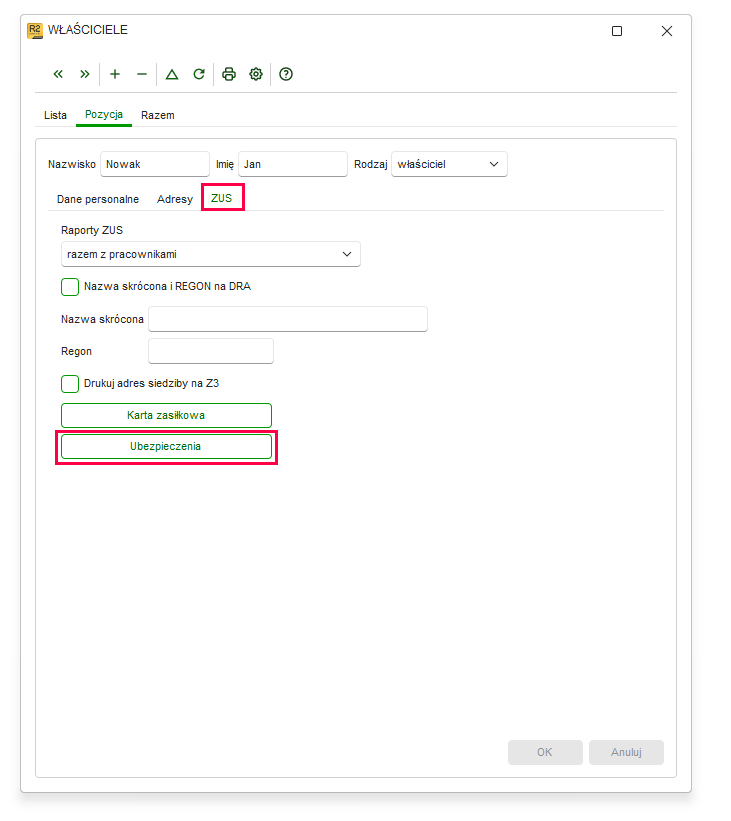Open the Dane personalne sub-tab

(98, 199)
